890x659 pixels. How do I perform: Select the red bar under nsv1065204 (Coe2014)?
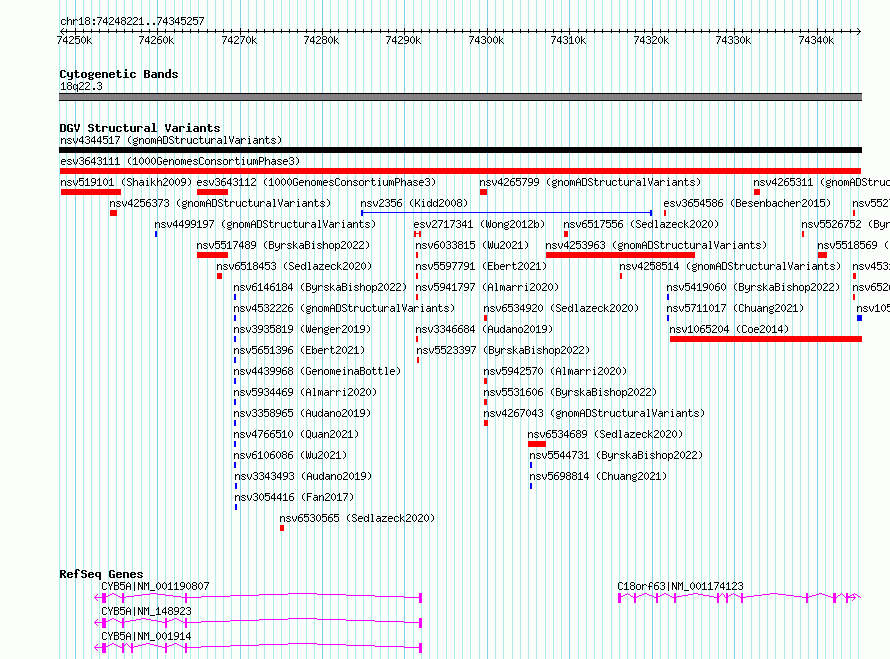[x=765, y=339]
